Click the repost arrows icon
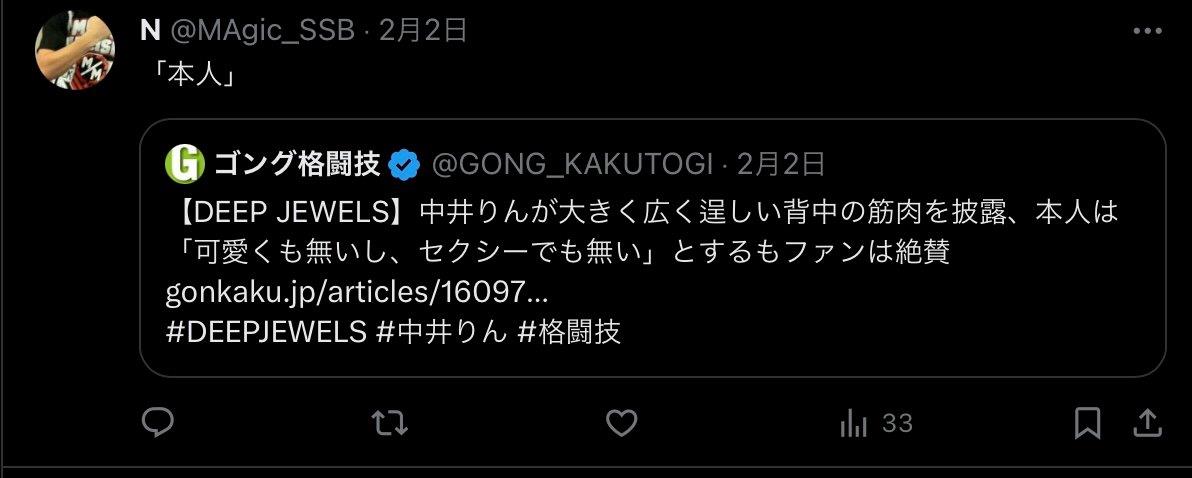This screenshot has height=478, width=1192. [x=389, y=423]
